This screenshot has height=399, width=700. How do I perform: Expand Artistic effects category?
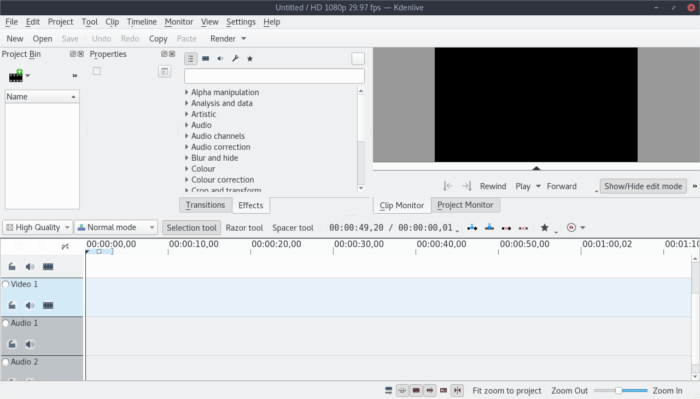(187, 114)
